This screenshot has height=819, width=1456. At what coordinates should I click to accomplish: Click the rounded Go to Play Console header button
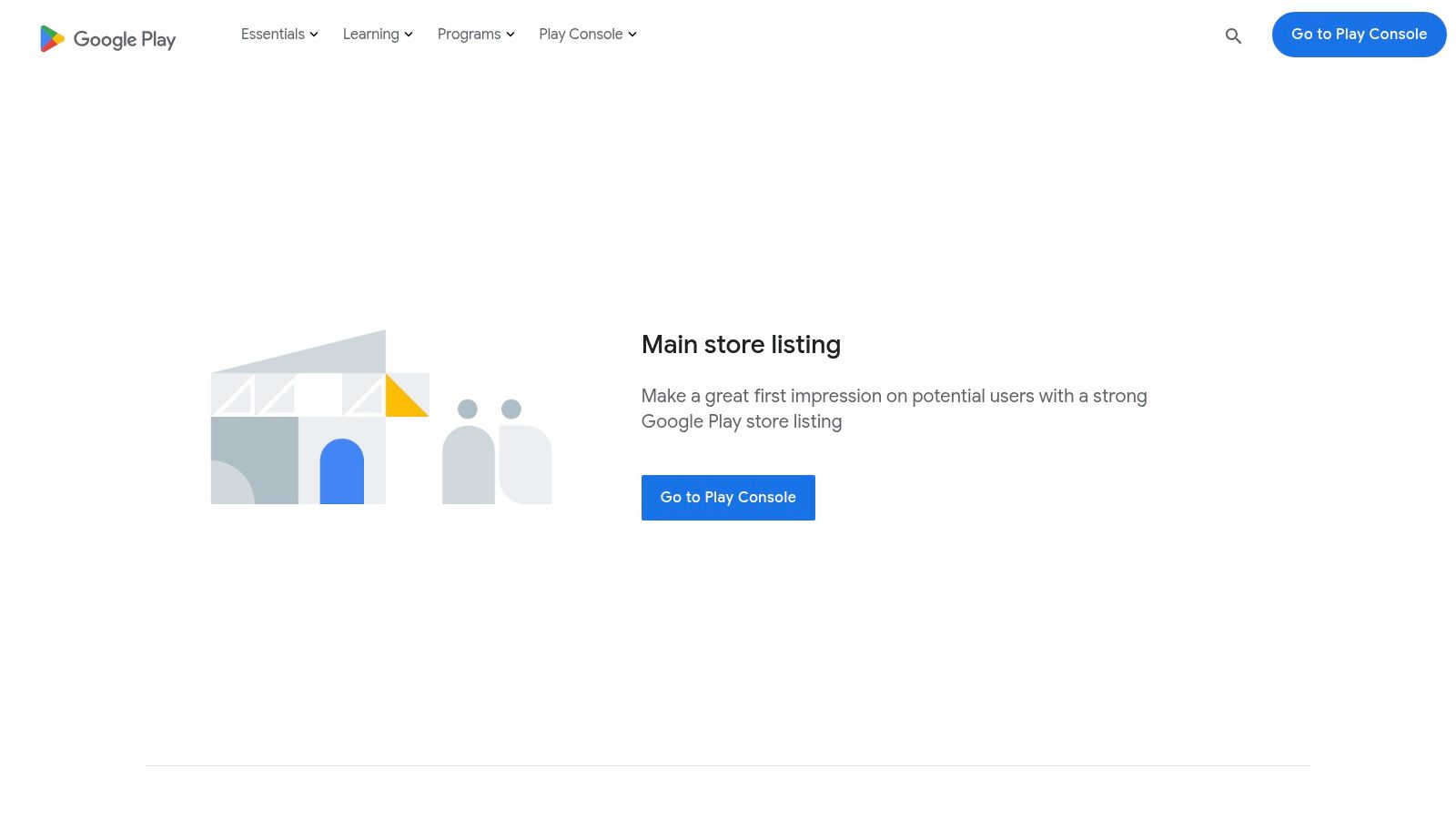pos(1359,35)
